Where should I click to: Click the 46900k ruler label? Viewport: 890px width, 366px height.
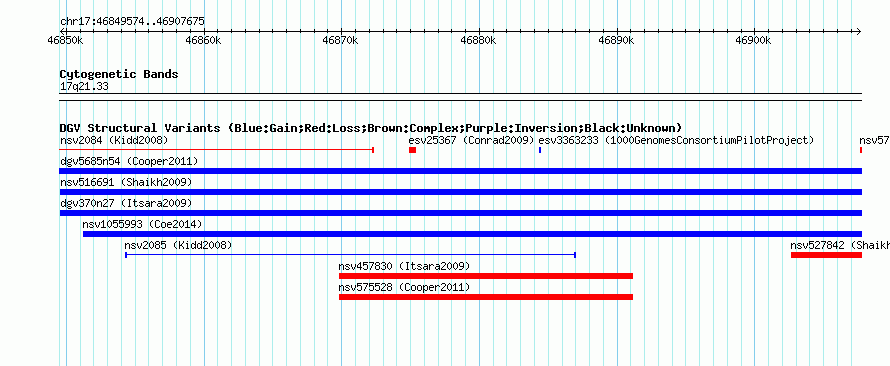point(754,40)
